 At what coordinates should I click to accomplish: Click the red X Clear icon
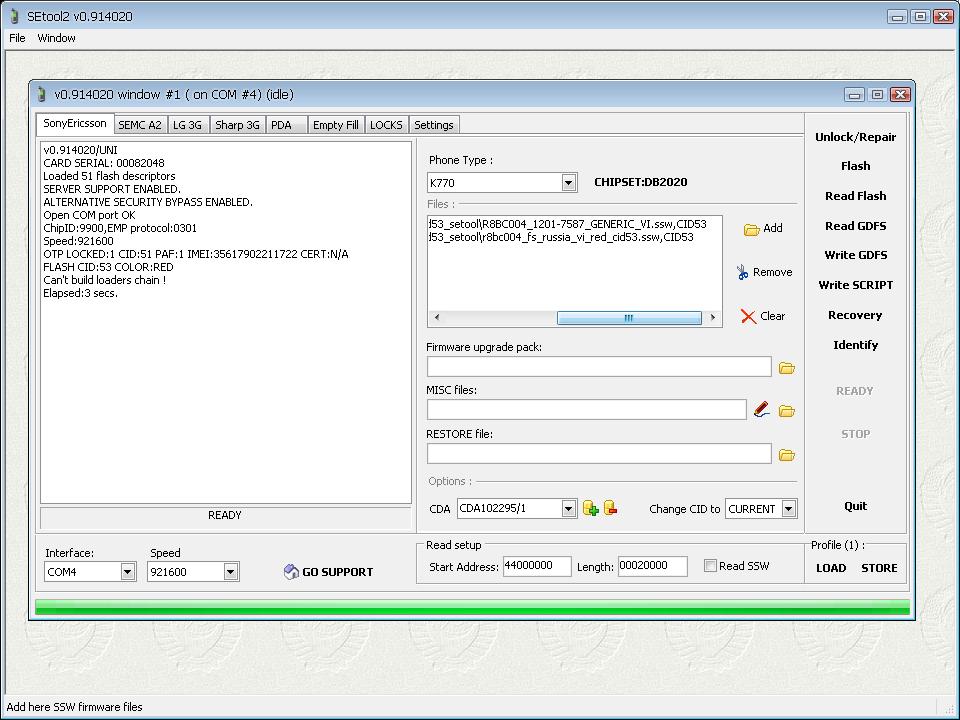tap(748, 316)
